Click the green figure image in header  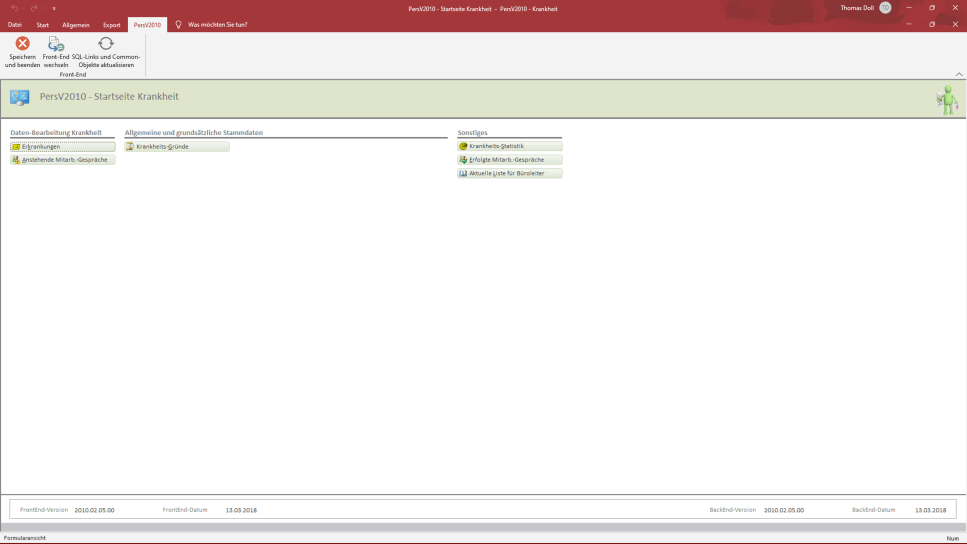coord(945,99)
